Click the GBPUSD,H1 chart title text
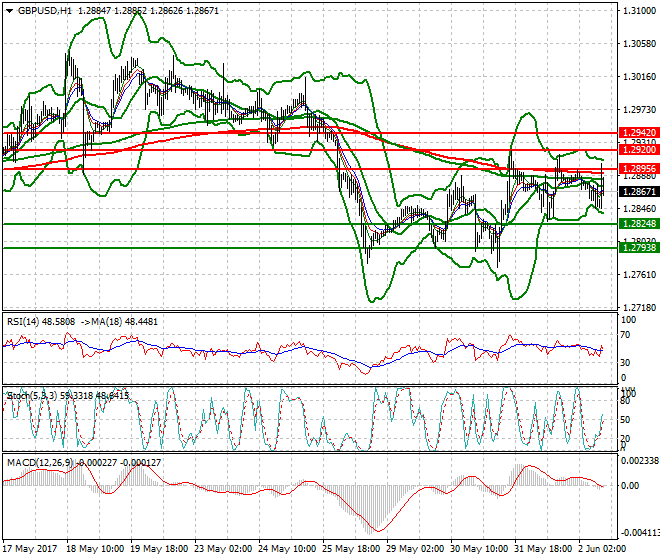Image resolution: width=660 pixels, height=560 pixels. click(45, 11)
